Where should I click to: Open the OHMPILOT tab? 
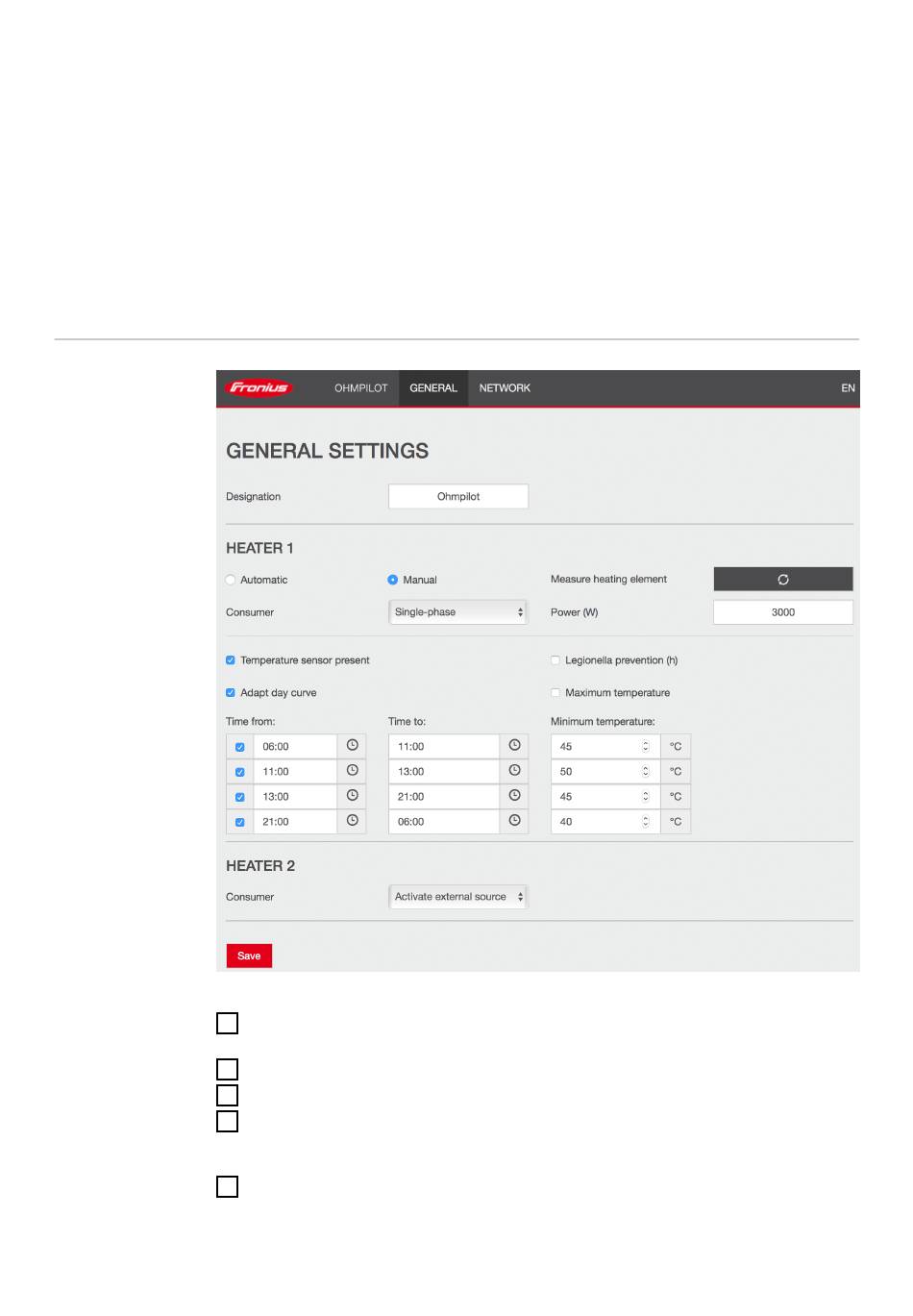pos(361,388)
